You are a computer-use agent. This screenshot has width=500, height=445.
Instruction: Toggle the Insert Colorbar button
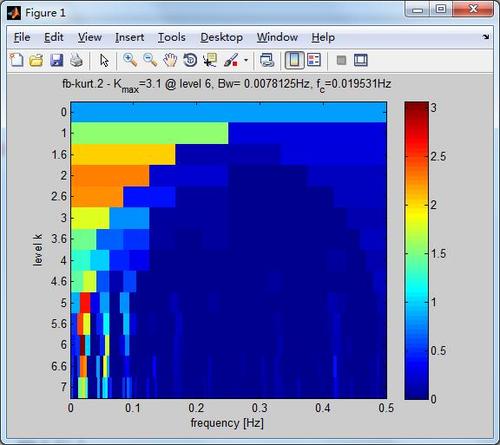(295, 60)
